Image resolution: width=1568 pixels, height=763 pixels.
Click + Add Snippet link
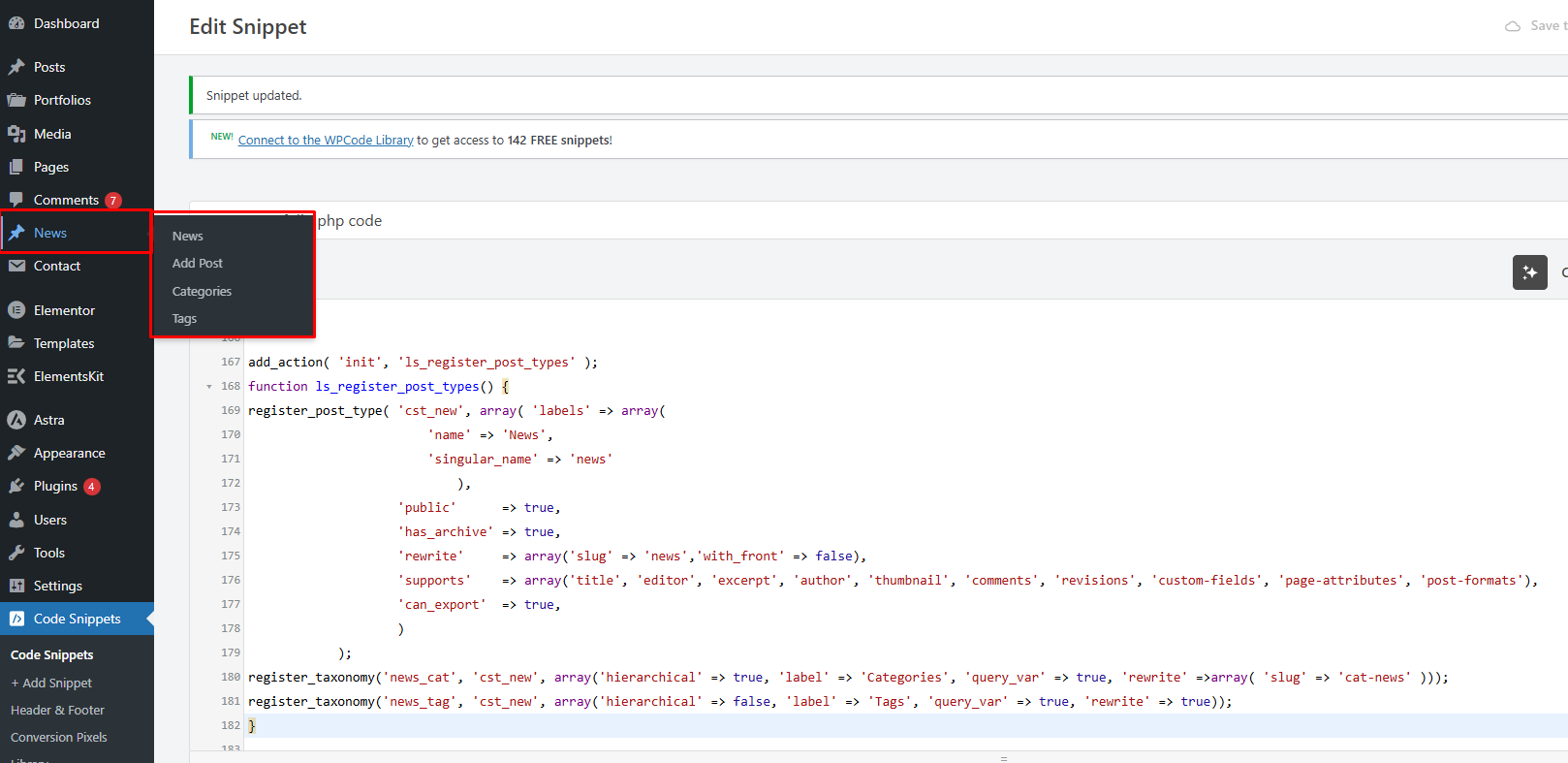tap(51, 683)
